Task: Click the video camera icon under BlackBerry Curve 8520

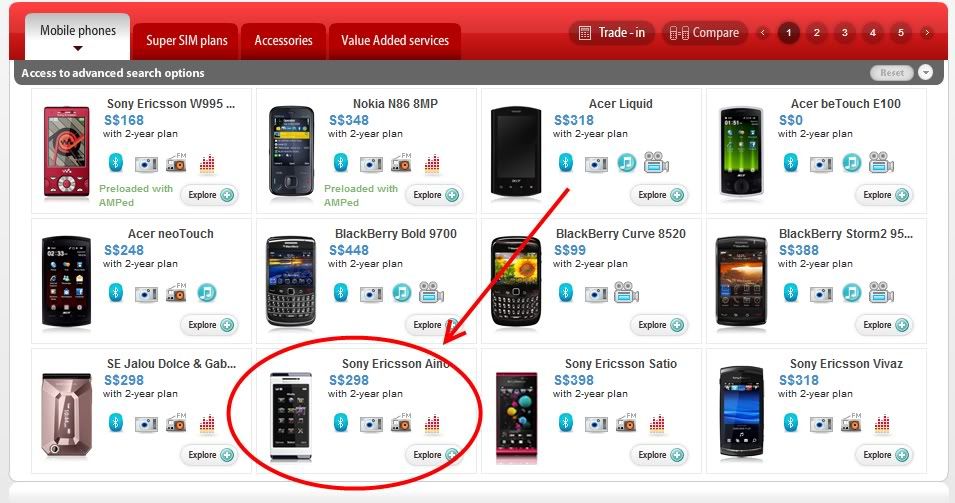Action: [x=626, y=292]
